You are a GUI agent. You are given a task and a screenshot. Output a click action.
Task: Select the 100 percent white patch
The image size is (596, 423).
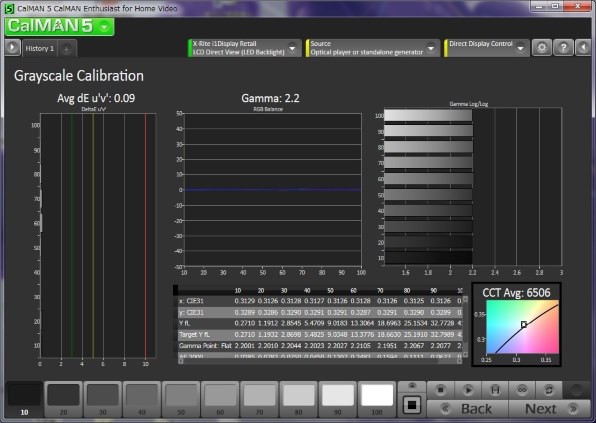pos(377,399)
